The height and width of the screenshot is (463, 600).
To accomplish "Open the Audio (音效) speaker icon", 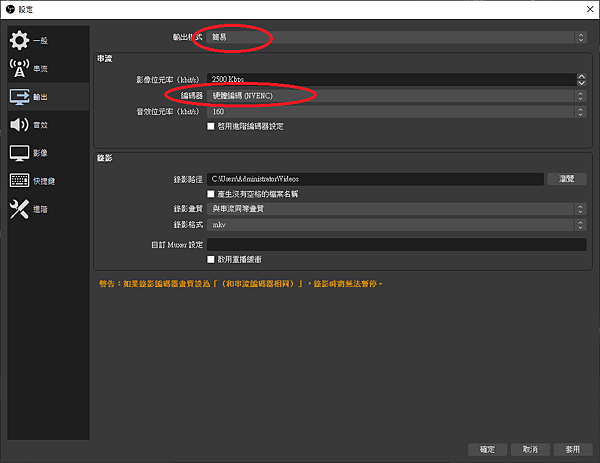I will tap(19, 125).
